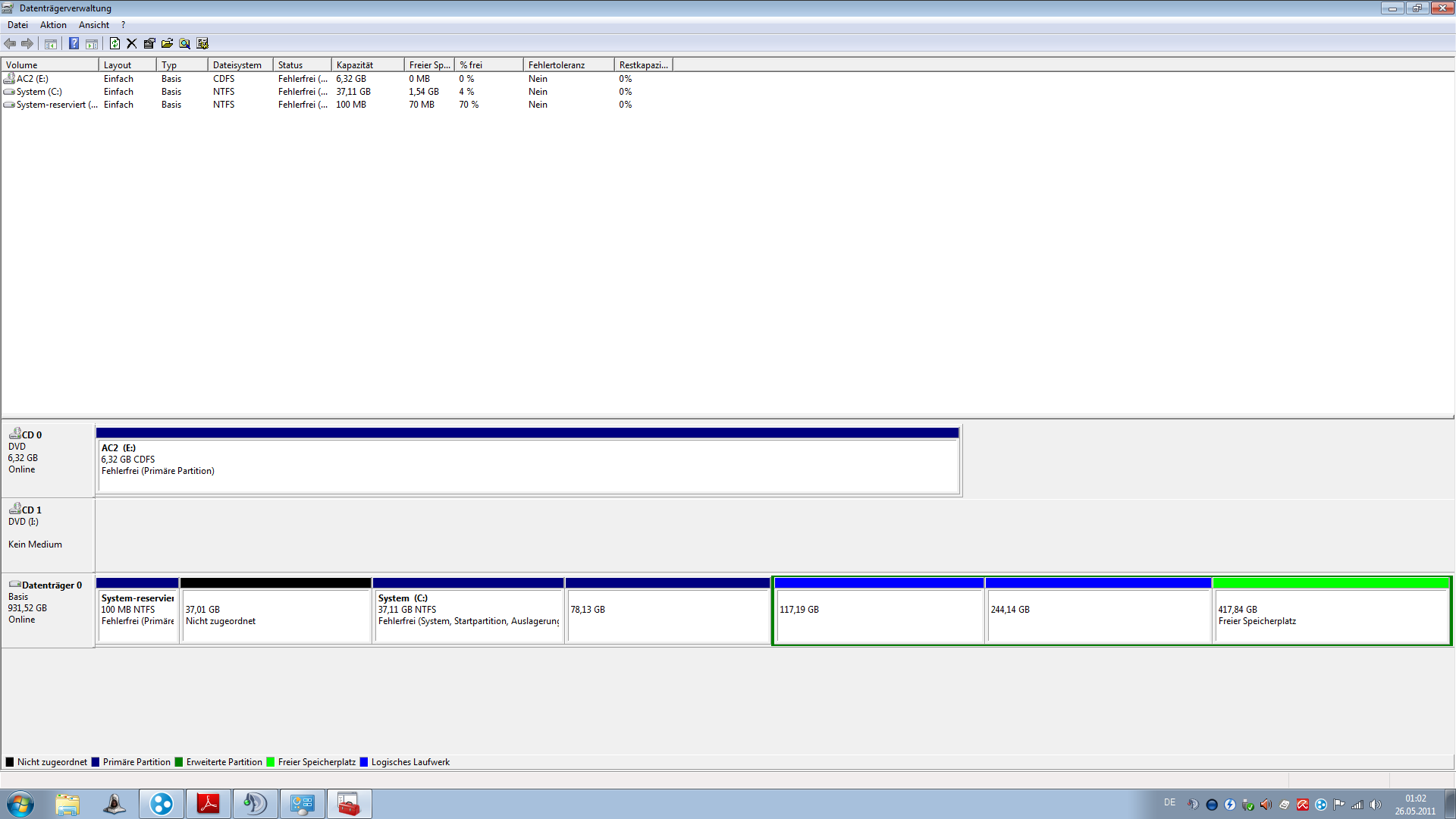Click the Delete (X) toolbar icon
The width and height of the screenshot is (1456, 819).
point(131,43)
